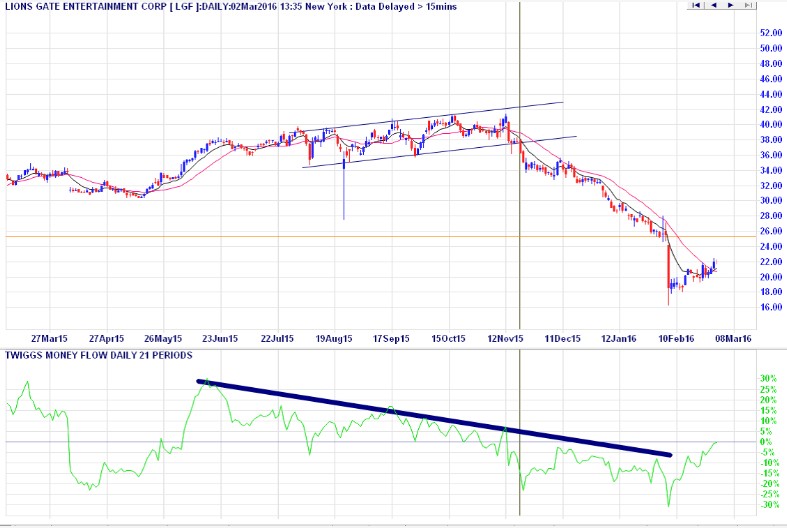This screenshot has width=787, height=528.
Task: Click the 24.00 price axis value
Action: point(771,246)
